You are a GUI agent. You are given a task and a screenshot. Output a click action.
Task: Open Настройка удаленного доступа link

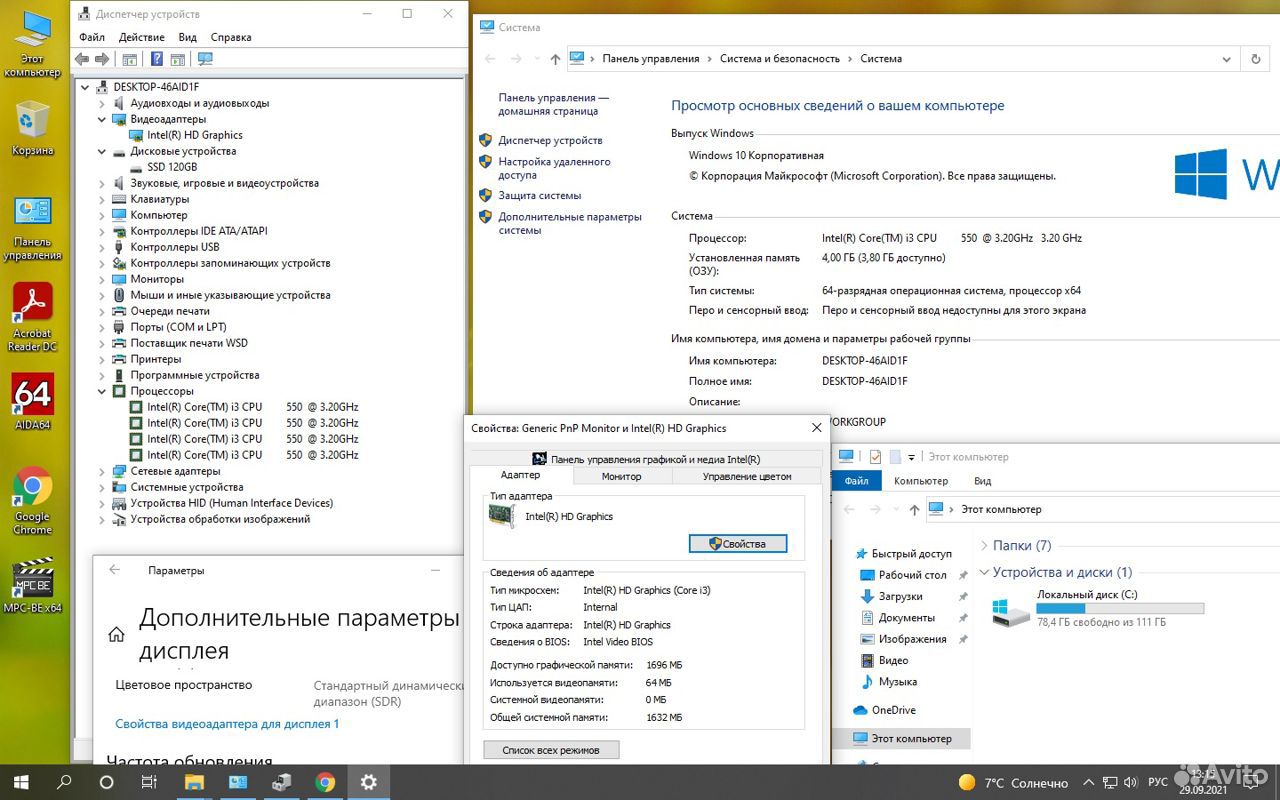(555, 168)
